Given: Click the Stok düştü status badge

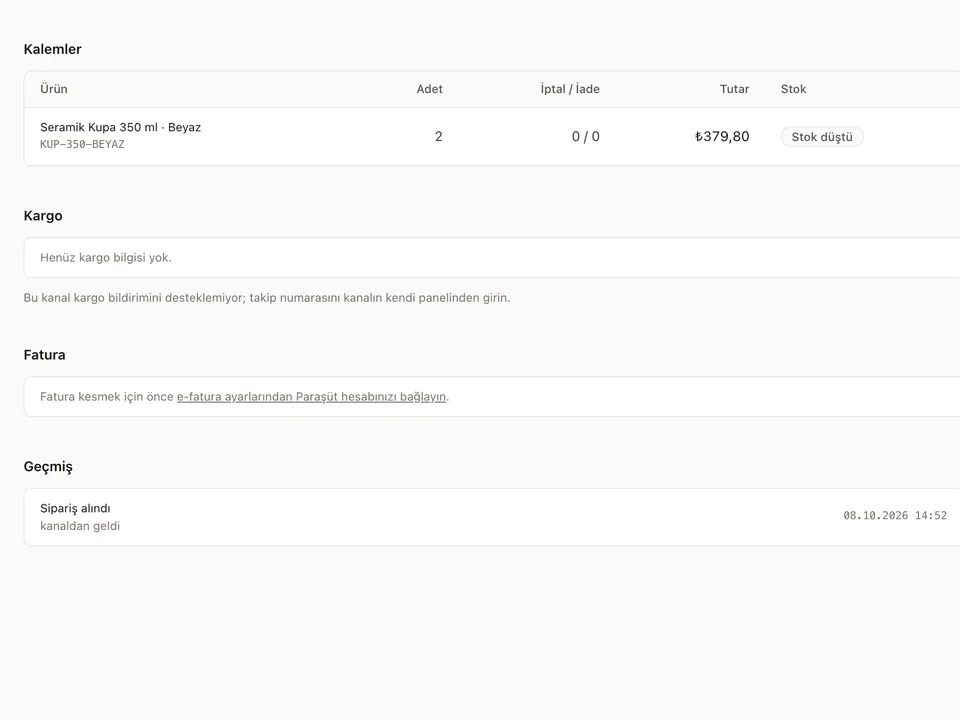Looking at the screenshot, I should [822, 137].
